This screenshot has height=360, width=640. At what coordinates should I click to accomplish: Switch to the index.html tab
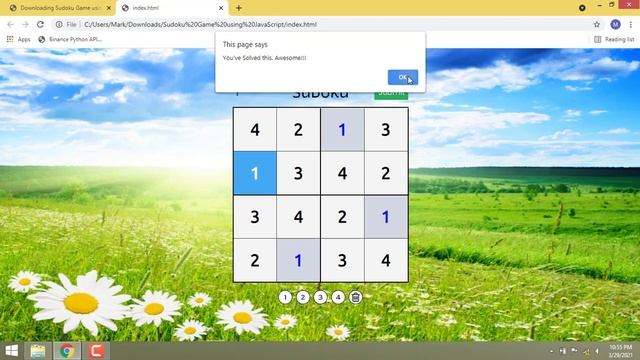tap(171, 8)
